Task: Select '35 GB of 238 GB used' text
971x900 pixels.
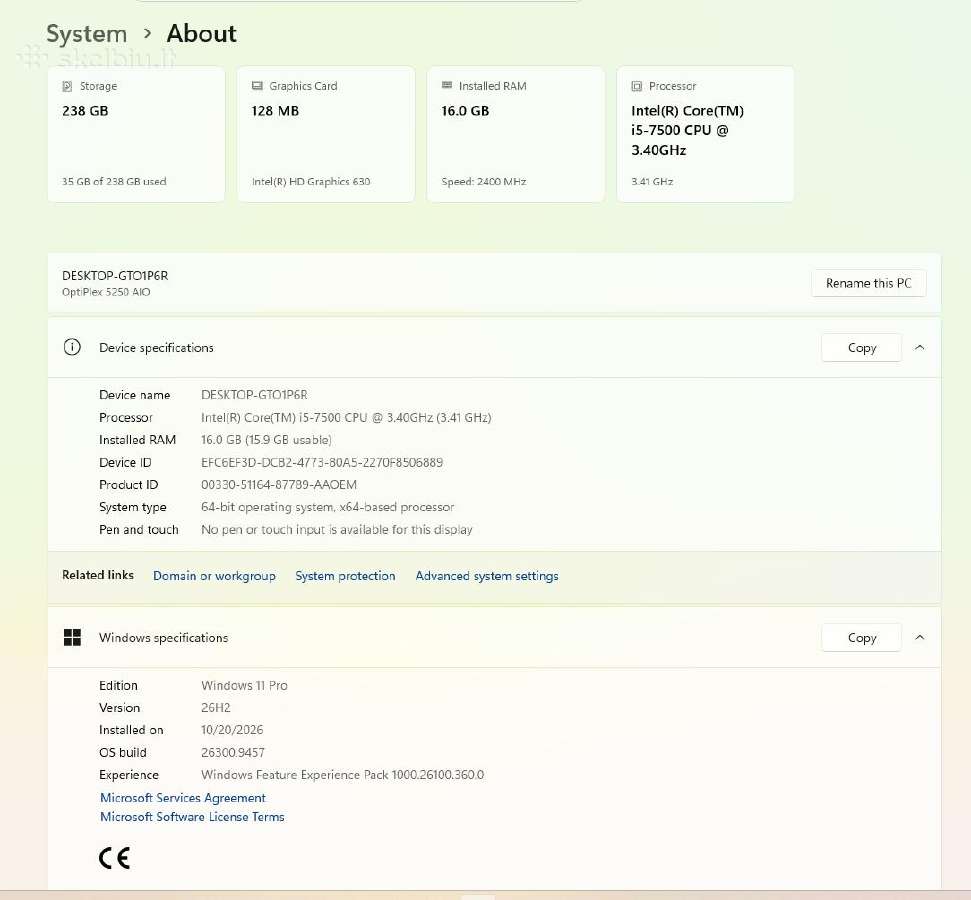Action: [114, 181]
